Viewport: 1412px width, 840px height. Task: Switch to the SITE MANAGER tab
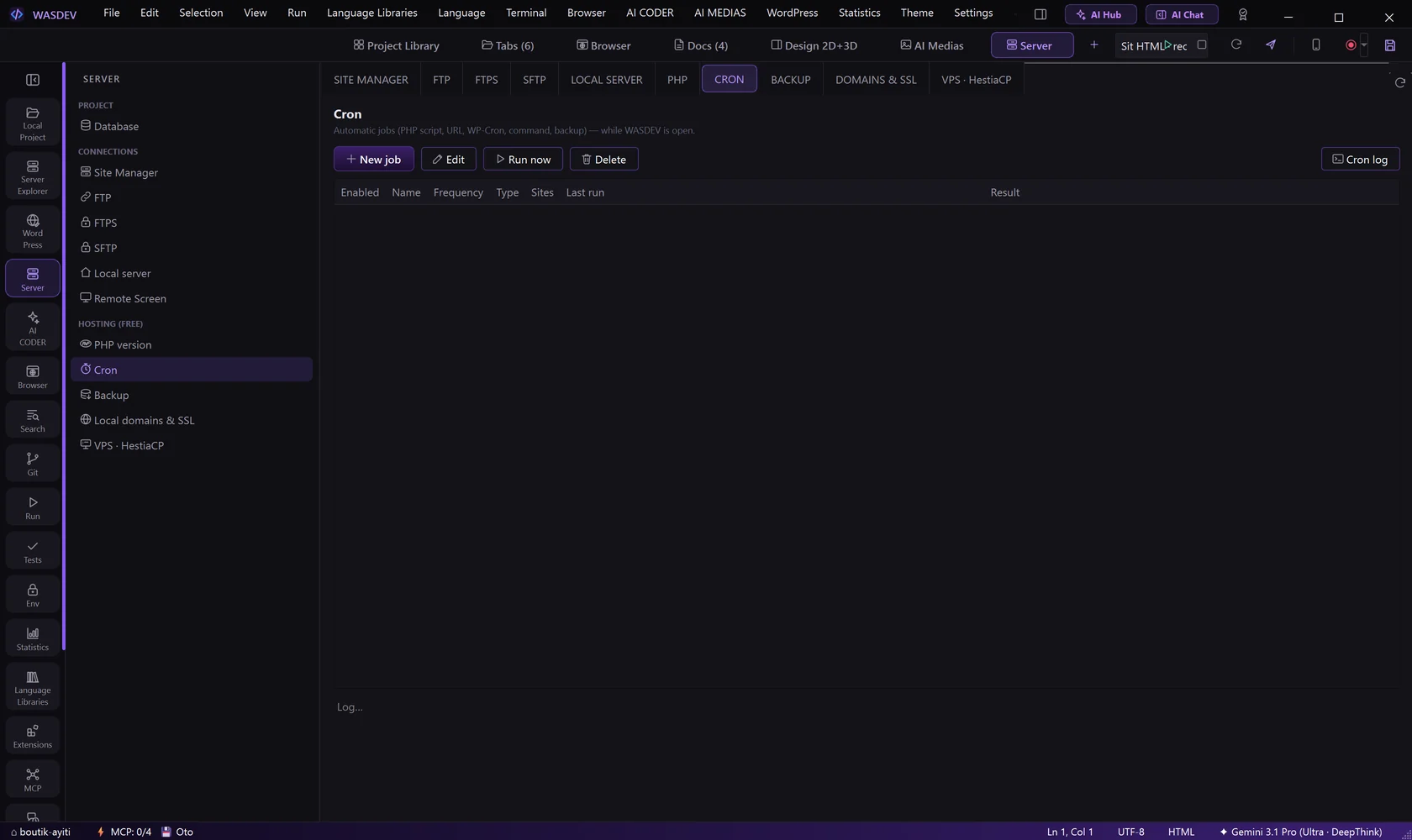(371, 80)
